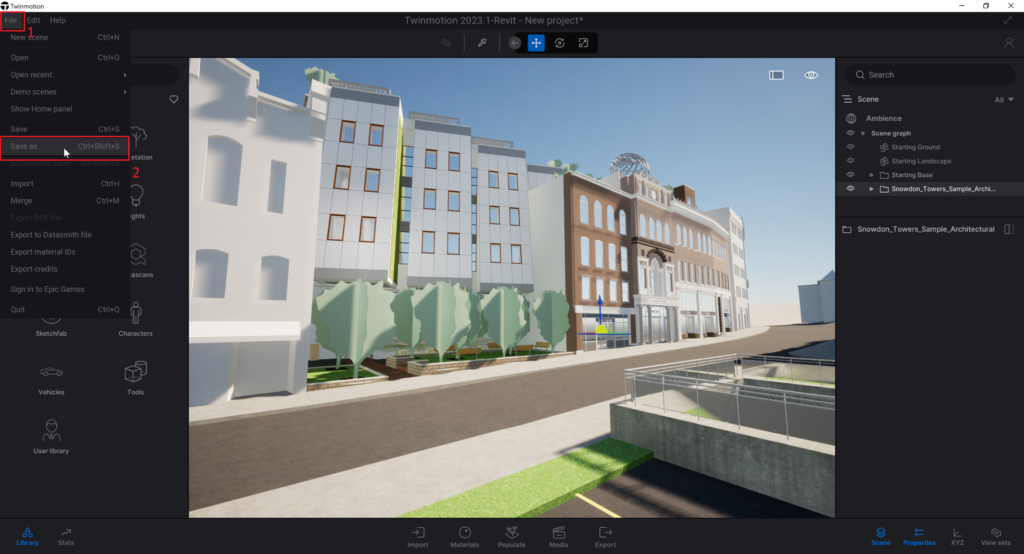This screenshot has width=1024, height=554.
Task: Open the Characters library category
Action: (135, 319)
